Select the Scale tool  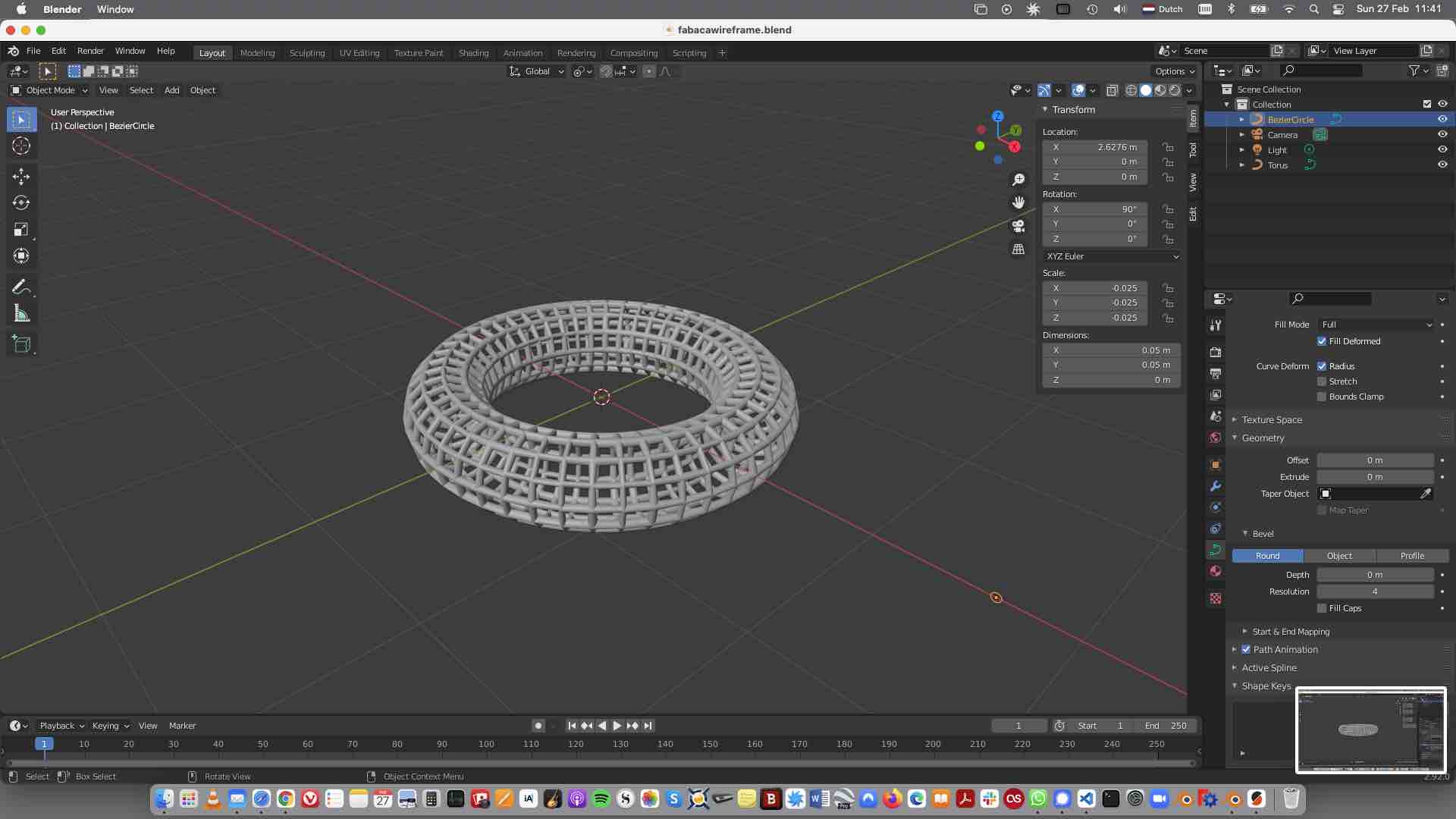pos(21,229)
